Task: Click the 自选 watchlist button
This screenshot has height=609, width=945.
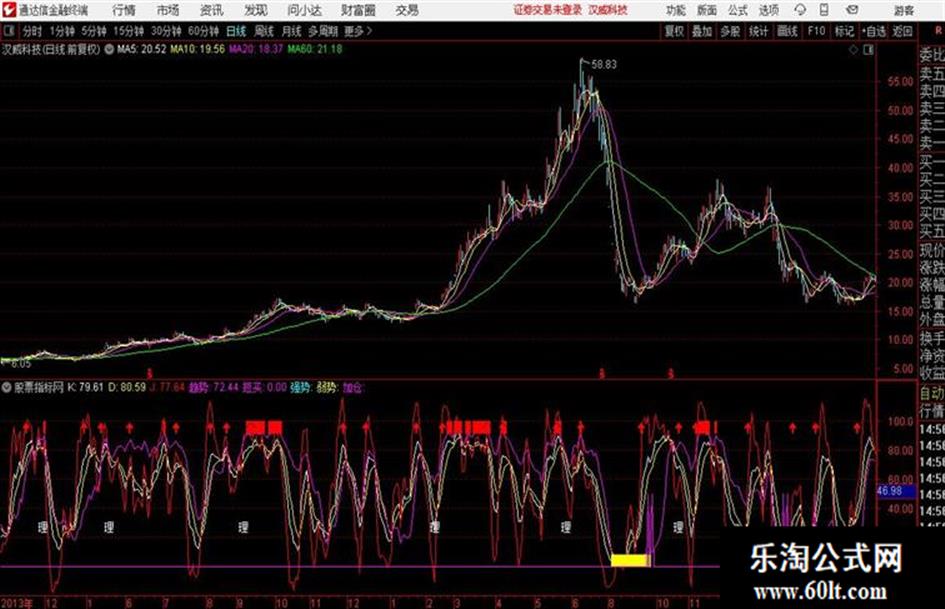Action: point(874,31)
